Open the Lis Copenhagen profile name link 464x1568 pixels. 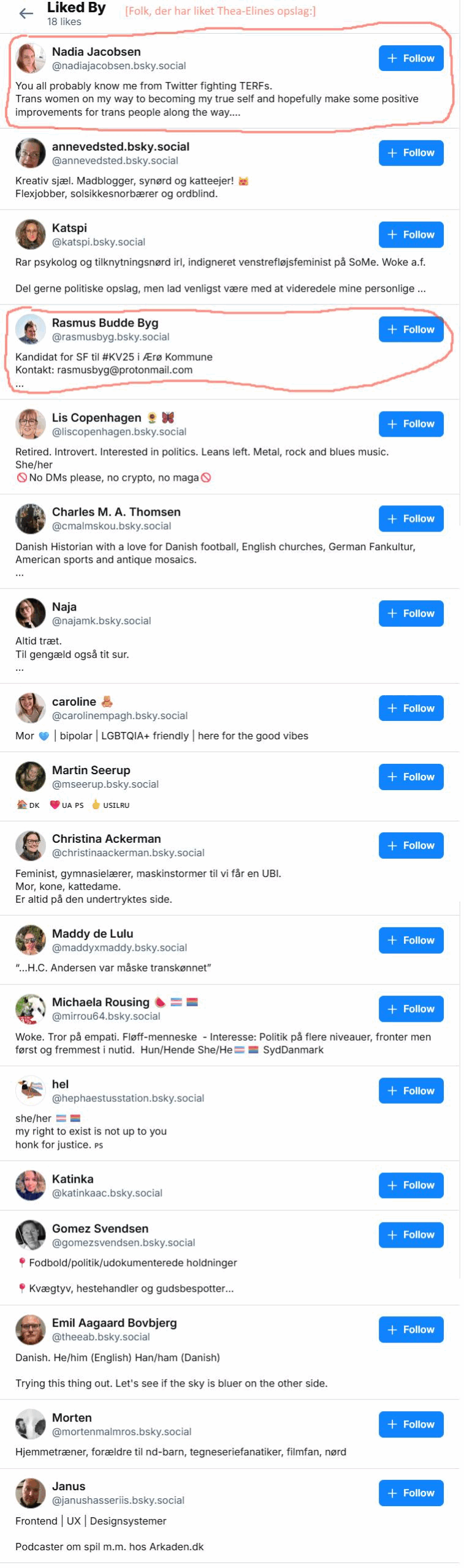click(96, 417)
